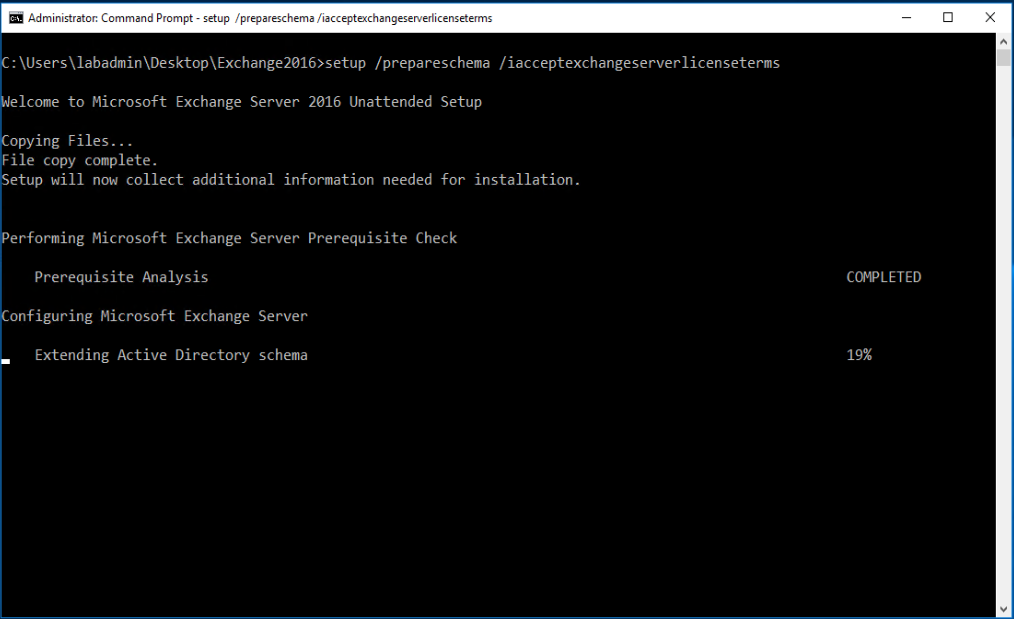Click the Prerequisite Check heading line

pos(229,238)
